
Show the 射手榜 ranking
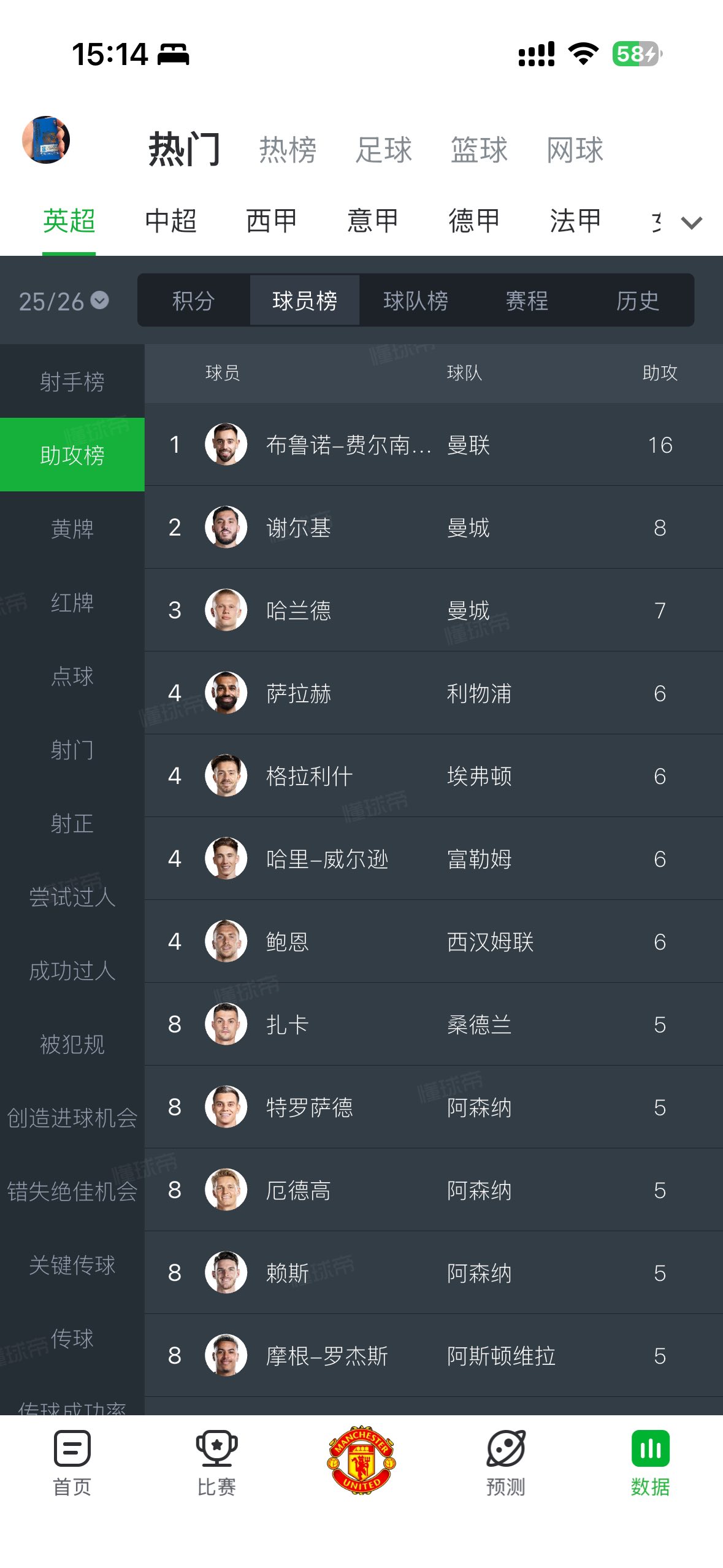(x=72, y=382)
